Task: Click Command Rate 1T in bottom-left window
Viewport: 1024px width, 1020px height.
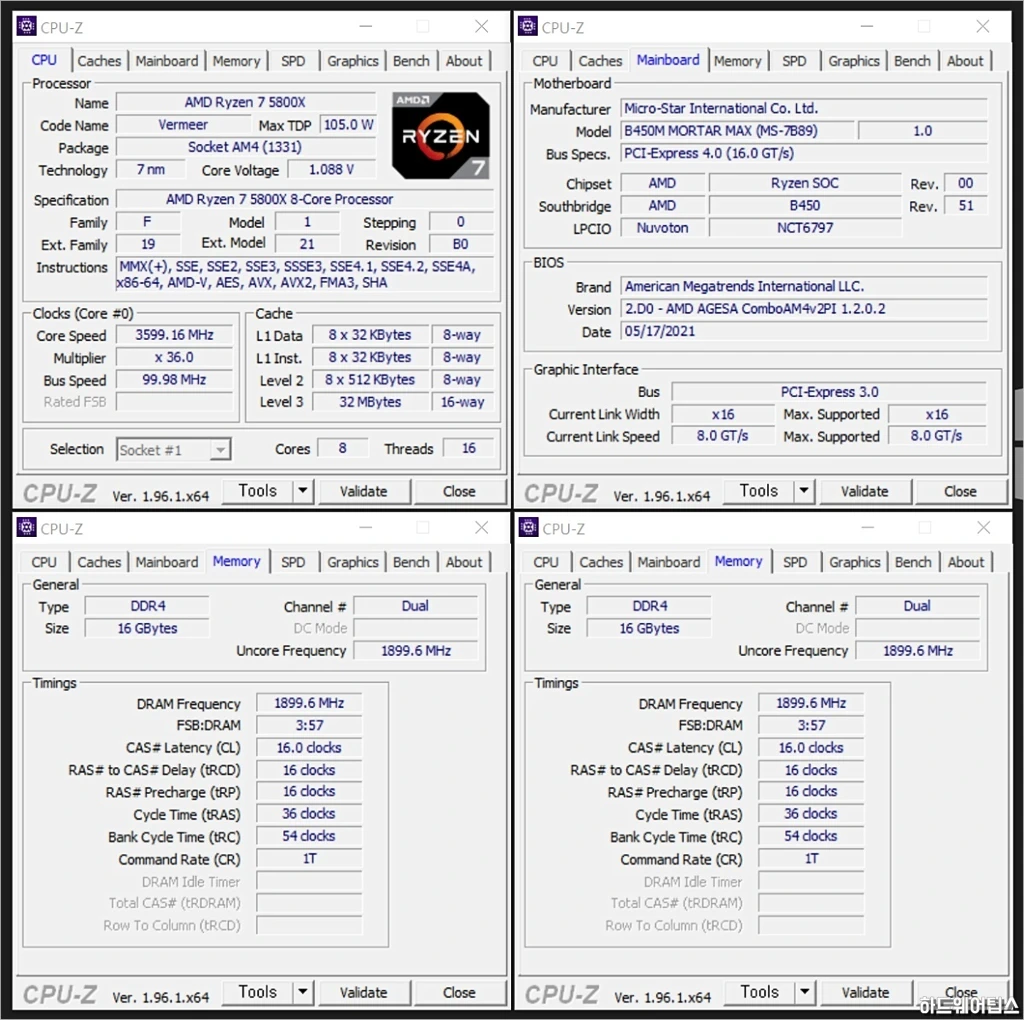Action: (309, 859)
